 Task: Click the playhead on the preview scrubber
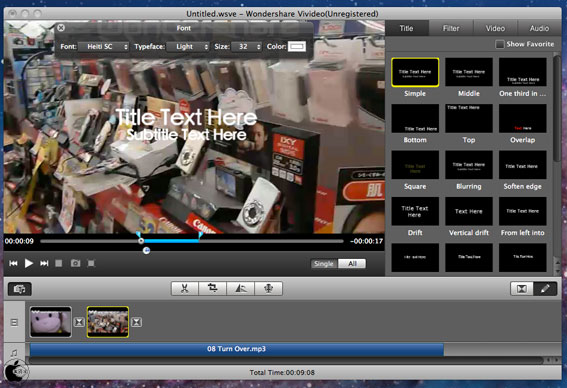(141, 241)
